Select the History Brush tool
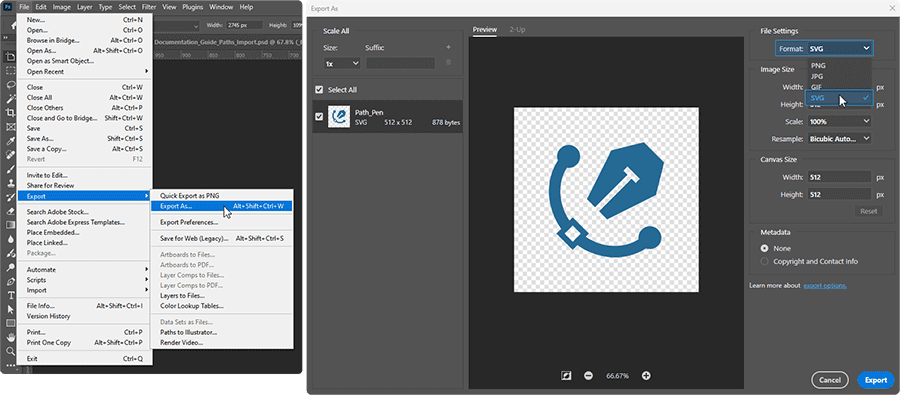The width and height of the screenshot is (900, 395). 10,198
